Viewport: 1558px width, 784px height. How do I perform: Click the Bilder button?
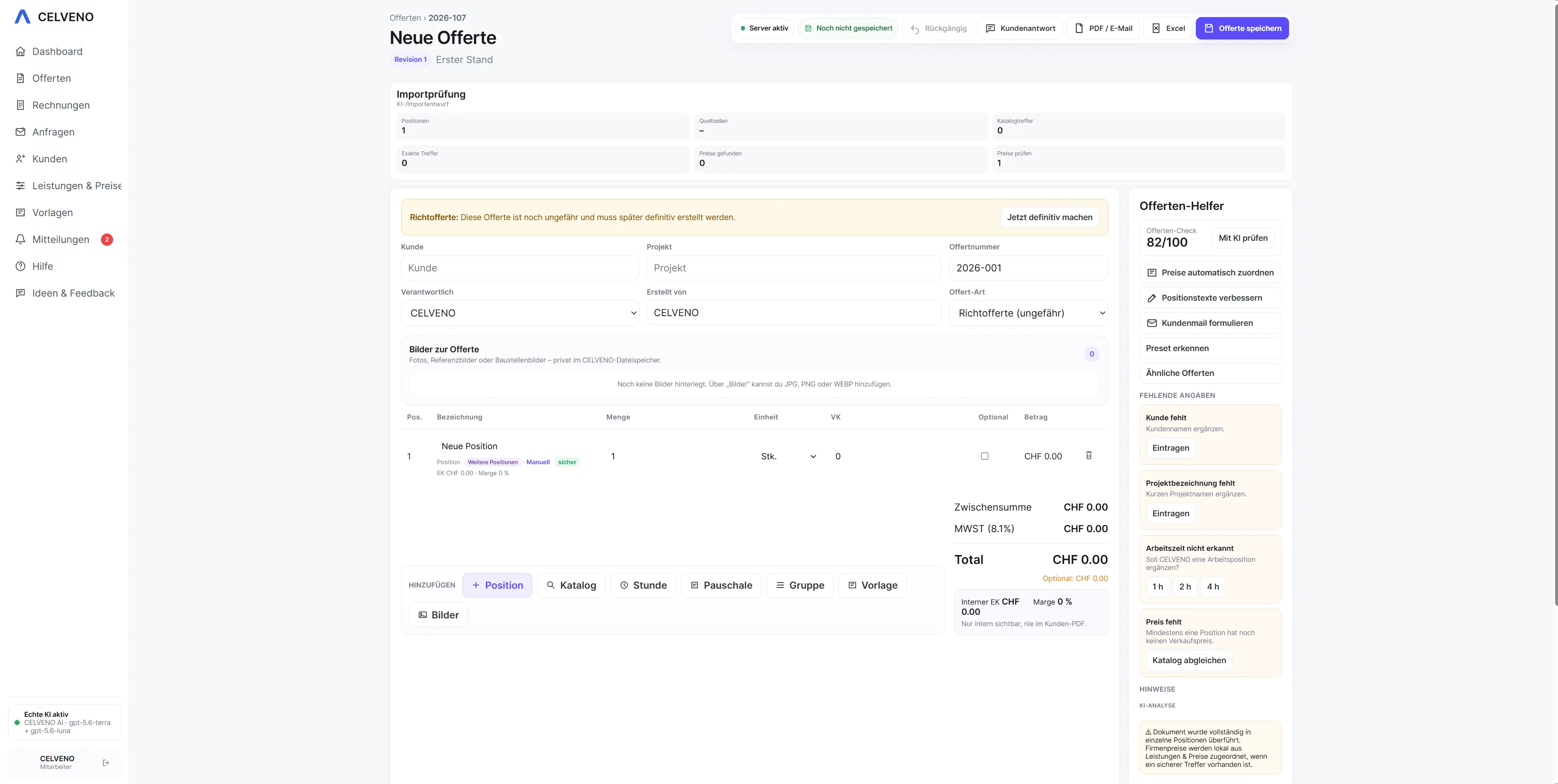point(439,615)
